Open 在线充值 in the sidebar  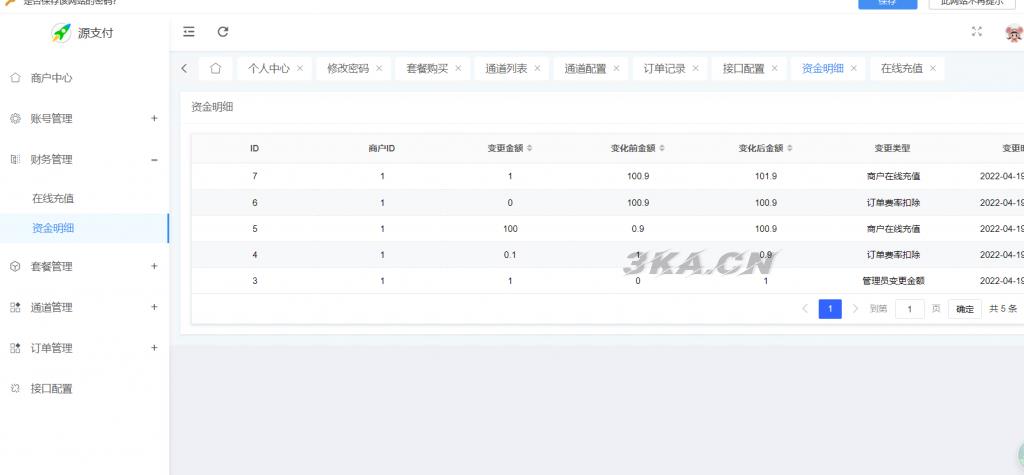point(53,198)
